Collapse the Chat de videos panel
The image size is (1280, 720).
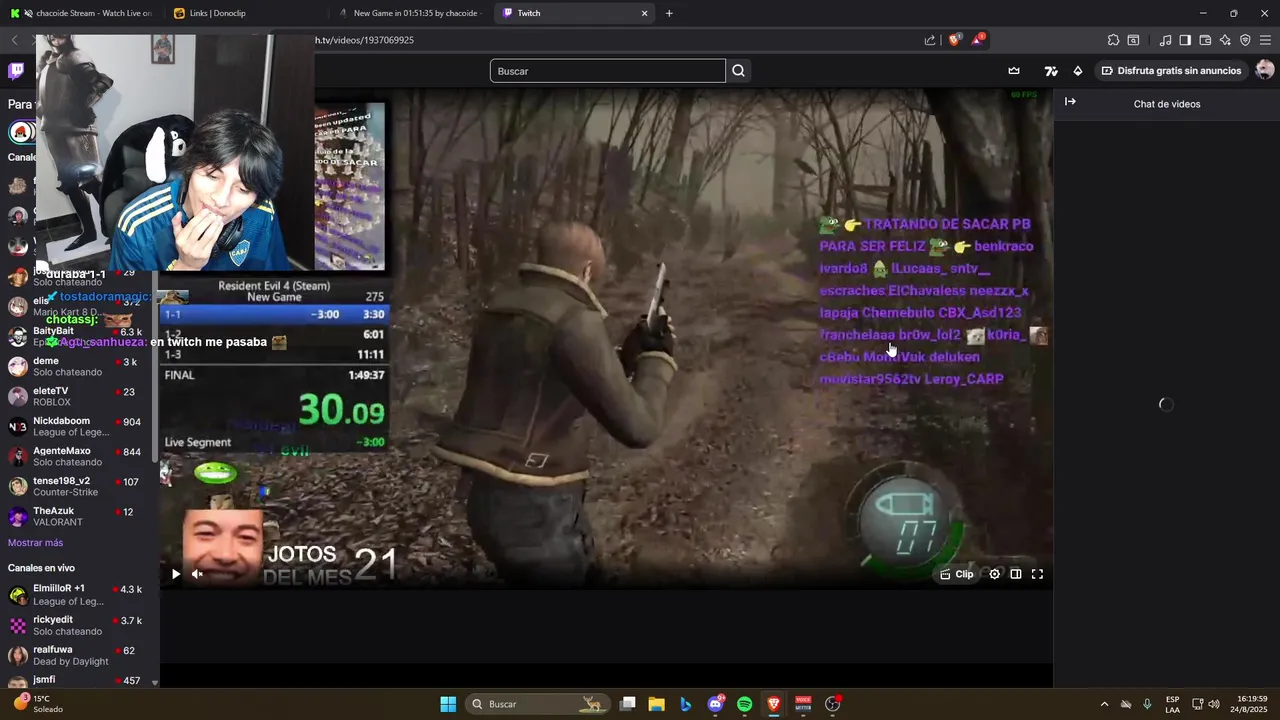(x=1070, y=102)
